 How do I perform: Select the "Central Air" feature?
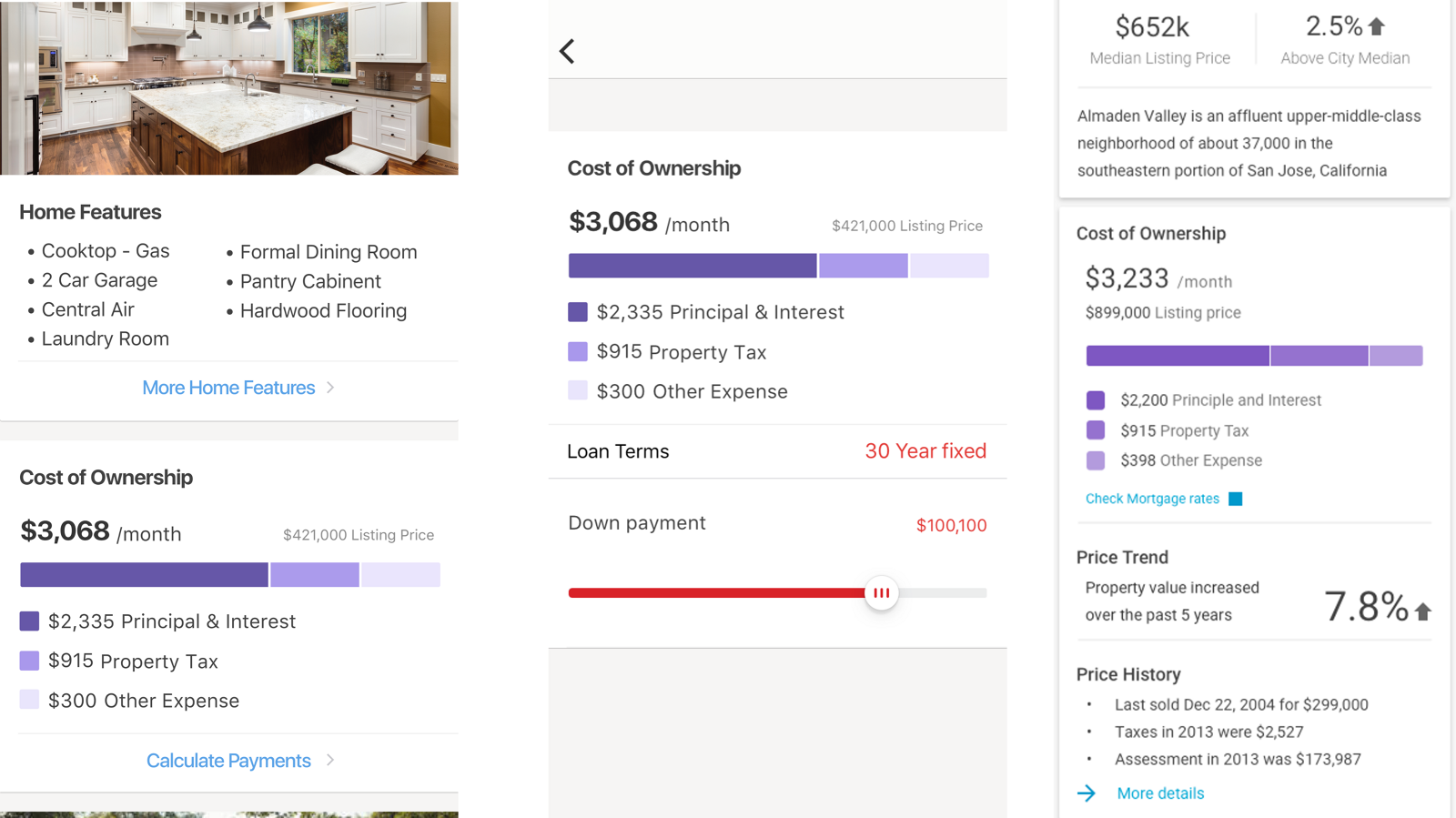pos(87,309)
